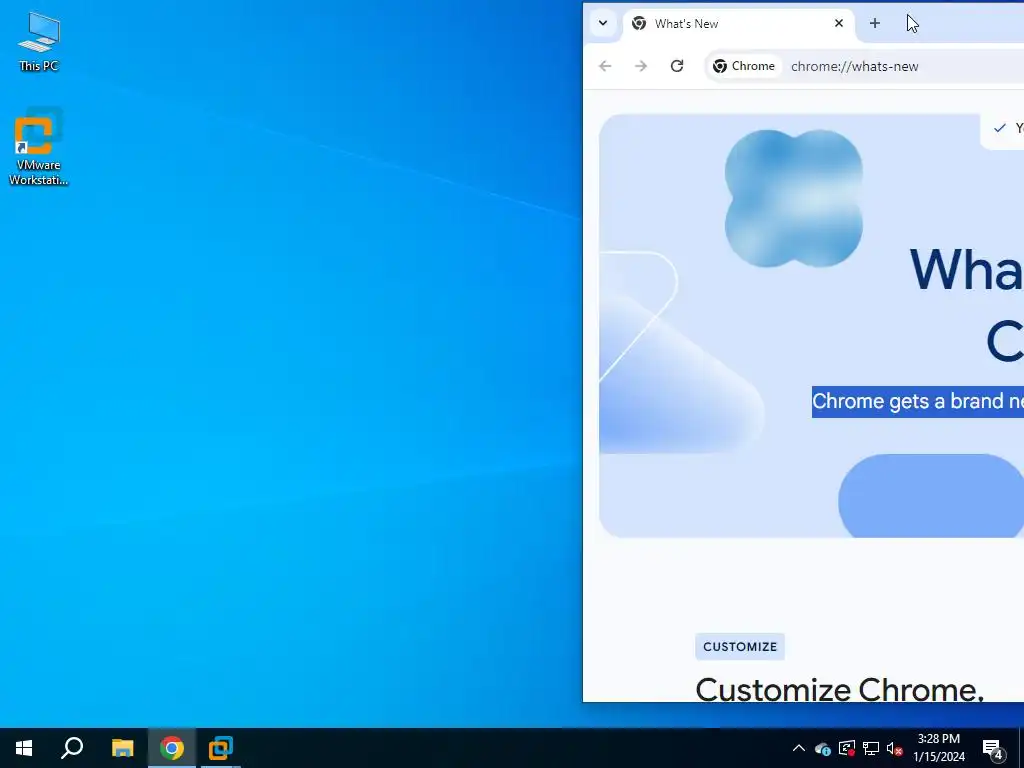Click the chrome://whats-new address field
The width and height of the screenshot is (1024, 768).
click(x=854, y=66)
